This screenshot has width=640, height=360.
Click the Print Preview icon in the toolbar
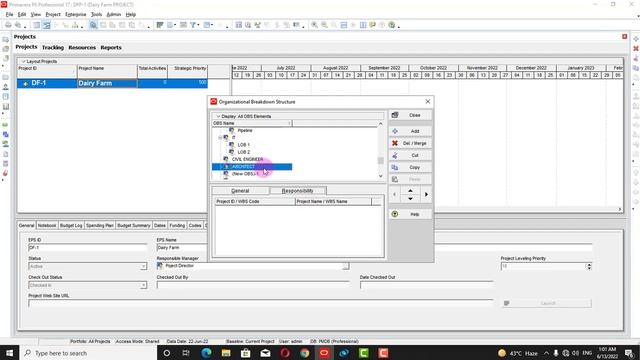point(18,25)
